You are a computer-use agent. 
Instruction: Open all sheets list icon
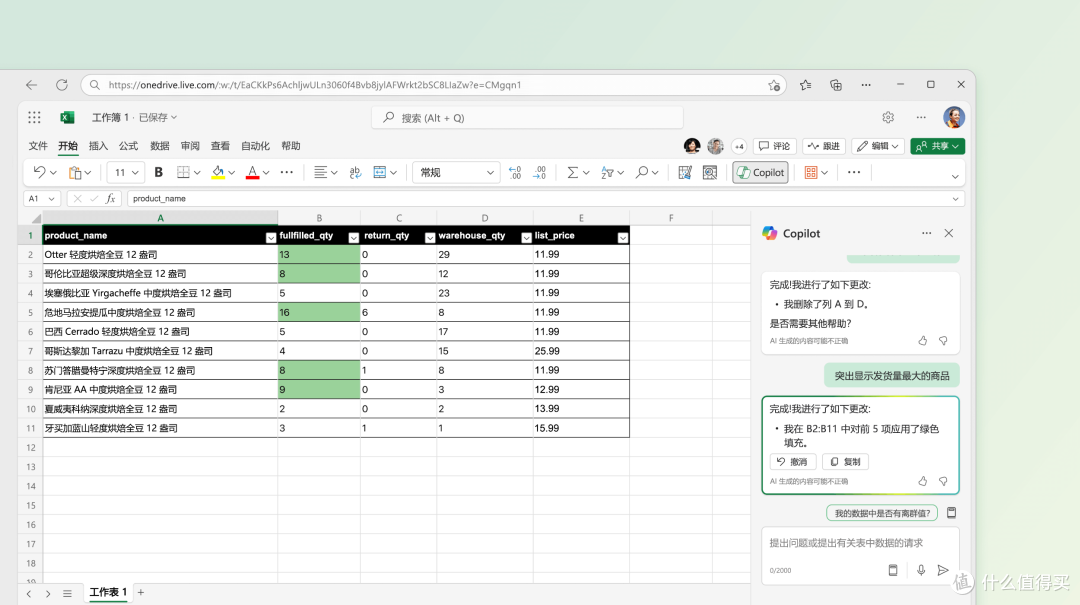tap(67, 593)
